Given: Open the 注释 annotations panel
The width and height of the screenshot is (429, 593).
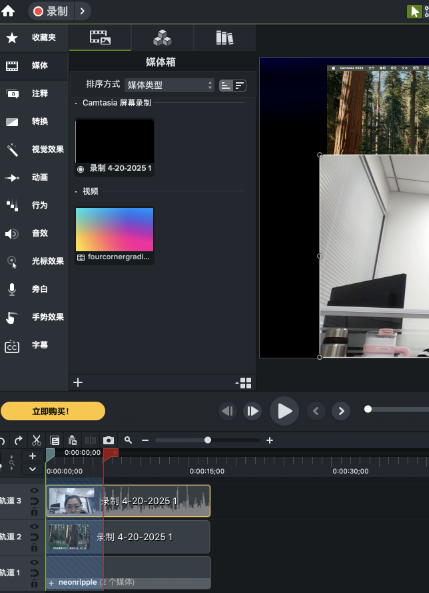Looking at the screenshot, I should coord(34,93).
